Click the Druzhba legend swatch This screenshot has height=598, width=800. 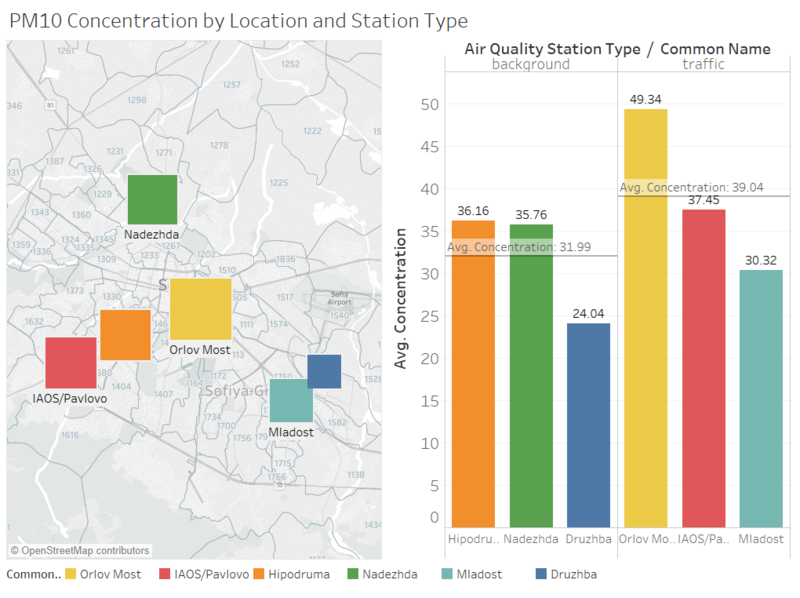pyautogui.click(x=542, y=576)
